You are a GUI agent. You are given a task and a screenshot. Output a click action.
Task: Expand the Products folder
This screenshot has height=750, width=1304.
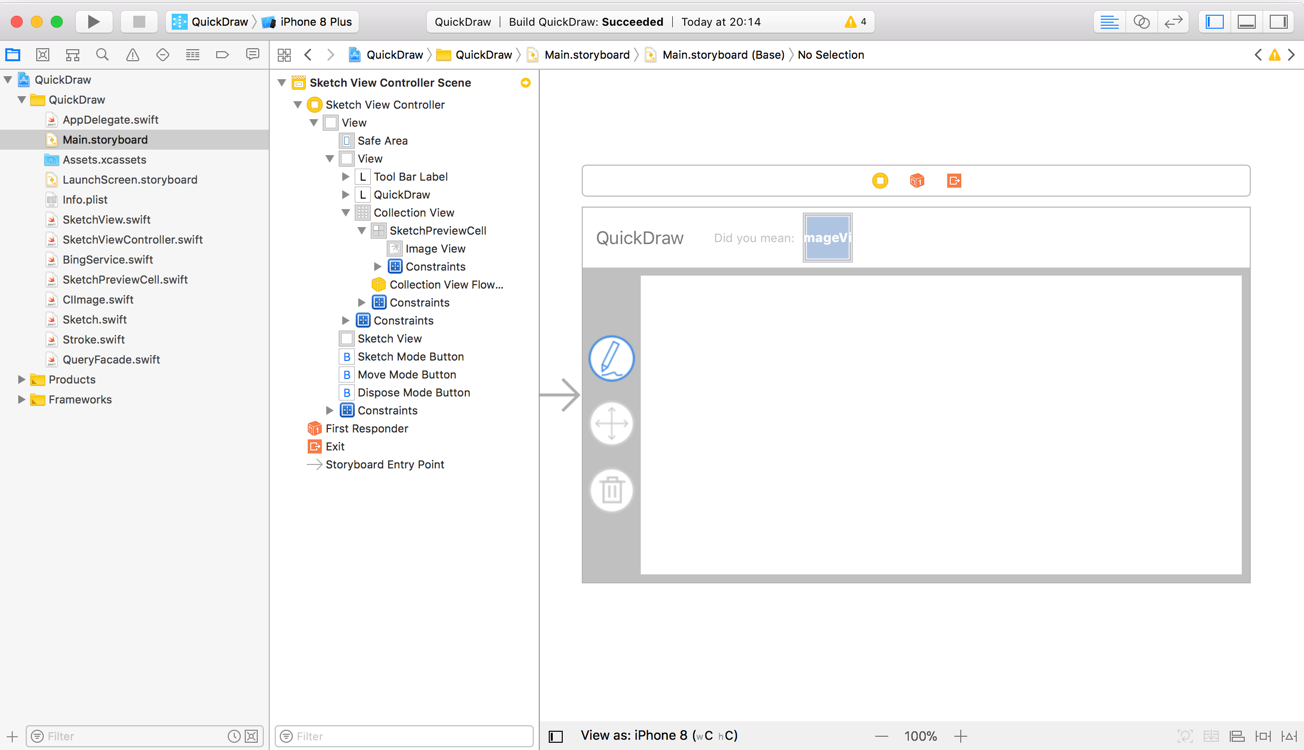coord(22,380)
